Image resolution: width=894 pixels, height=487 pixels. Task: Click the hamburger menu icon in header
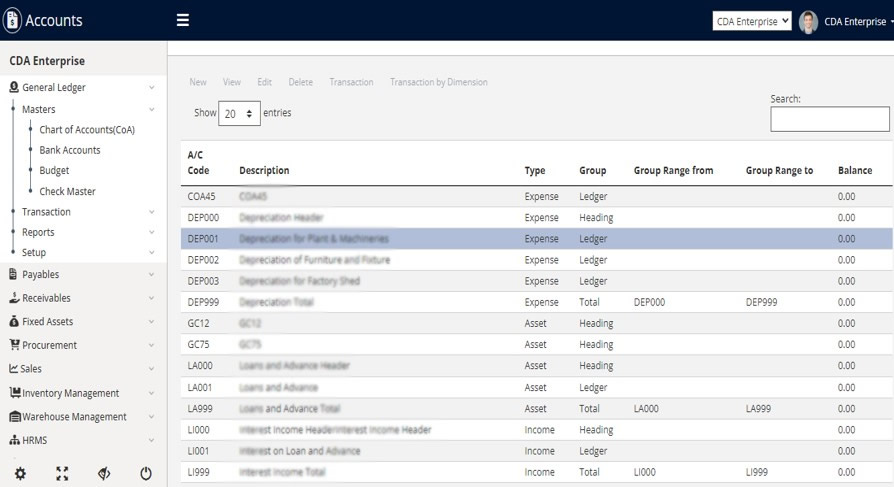coord(182,20)
